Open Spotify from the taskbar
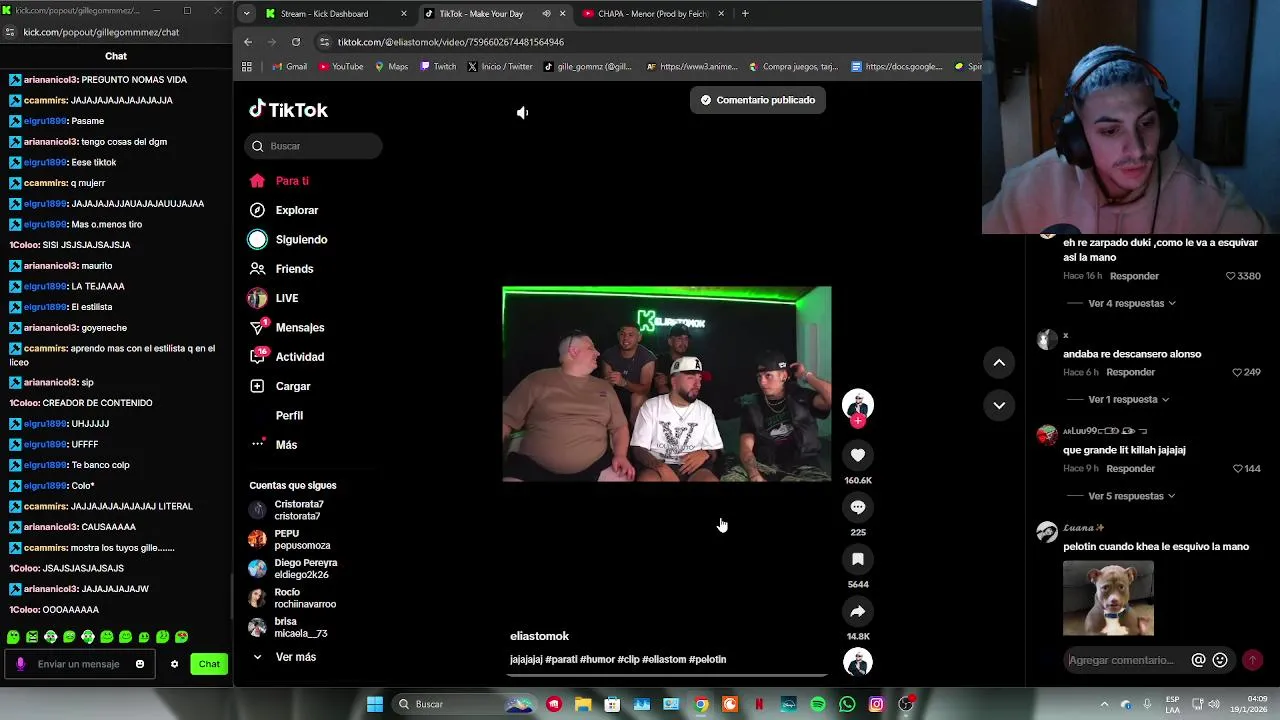The image size is (1280, 720). click(x=818, y=704)
